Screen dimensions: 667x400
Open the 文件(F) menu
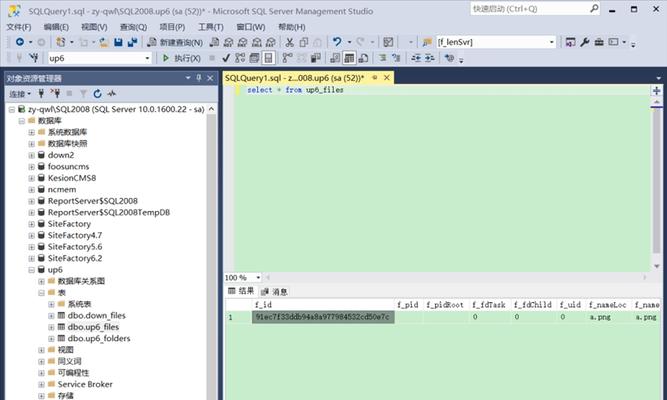click(19, 27)
